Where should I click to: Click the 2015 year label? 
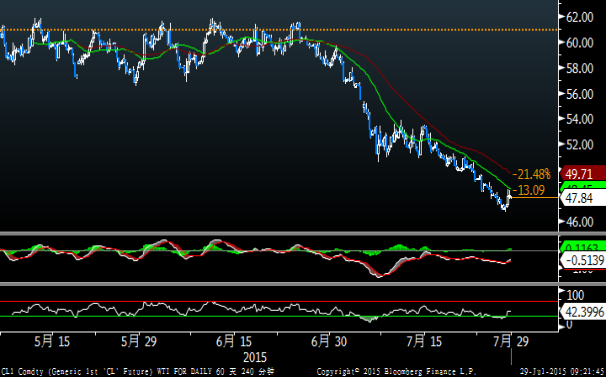(255, 357)
